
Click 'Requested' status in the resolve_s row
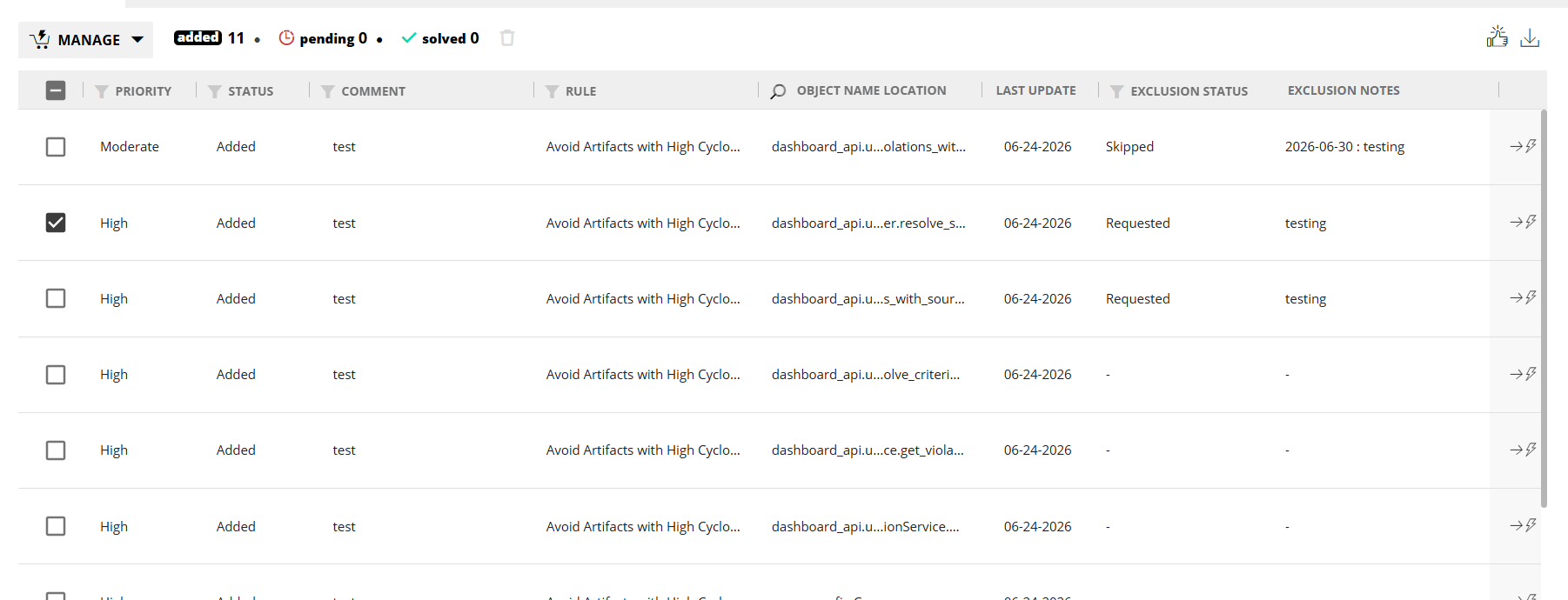tap(1137, 223)
